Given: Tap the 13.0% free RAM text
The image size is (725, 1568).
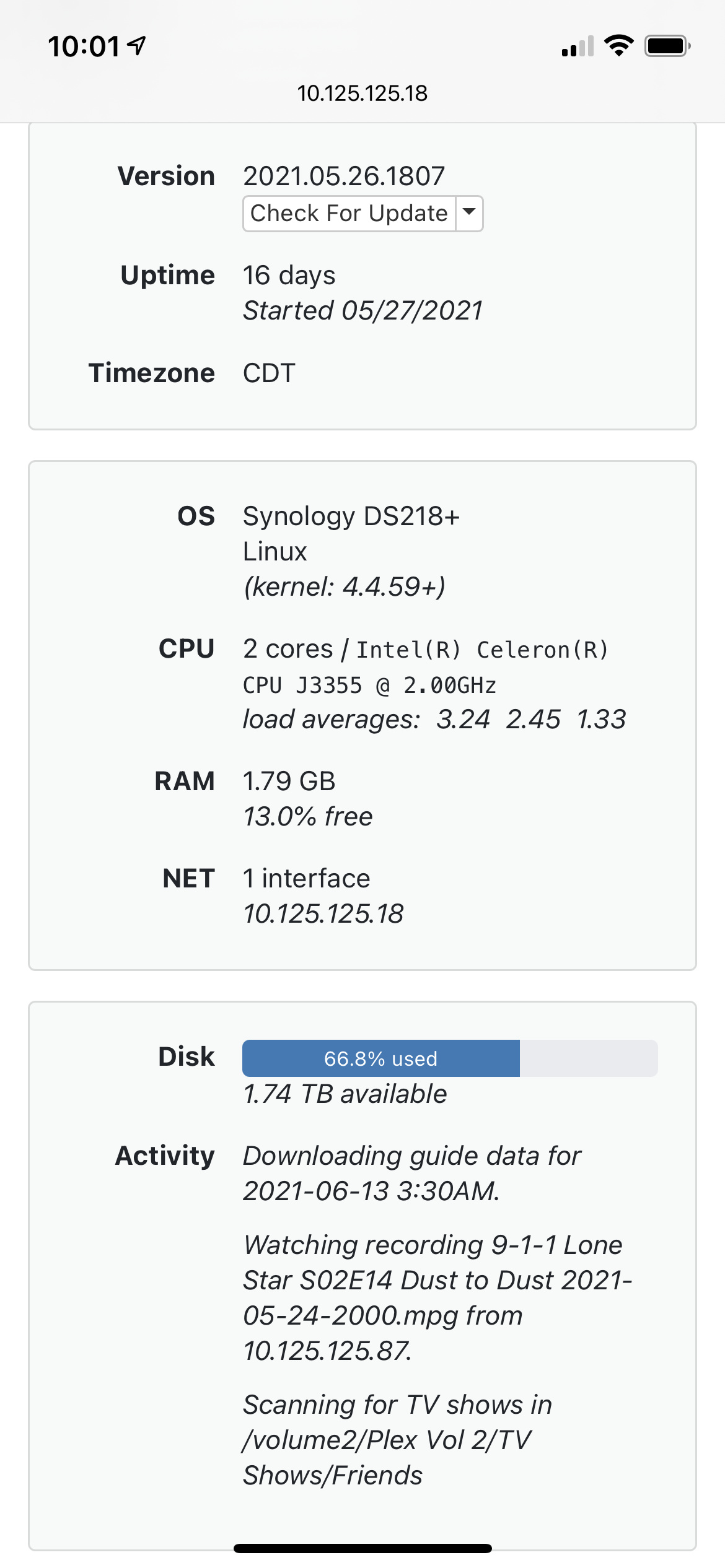Looking at the screenshot, I should (308, 817).
